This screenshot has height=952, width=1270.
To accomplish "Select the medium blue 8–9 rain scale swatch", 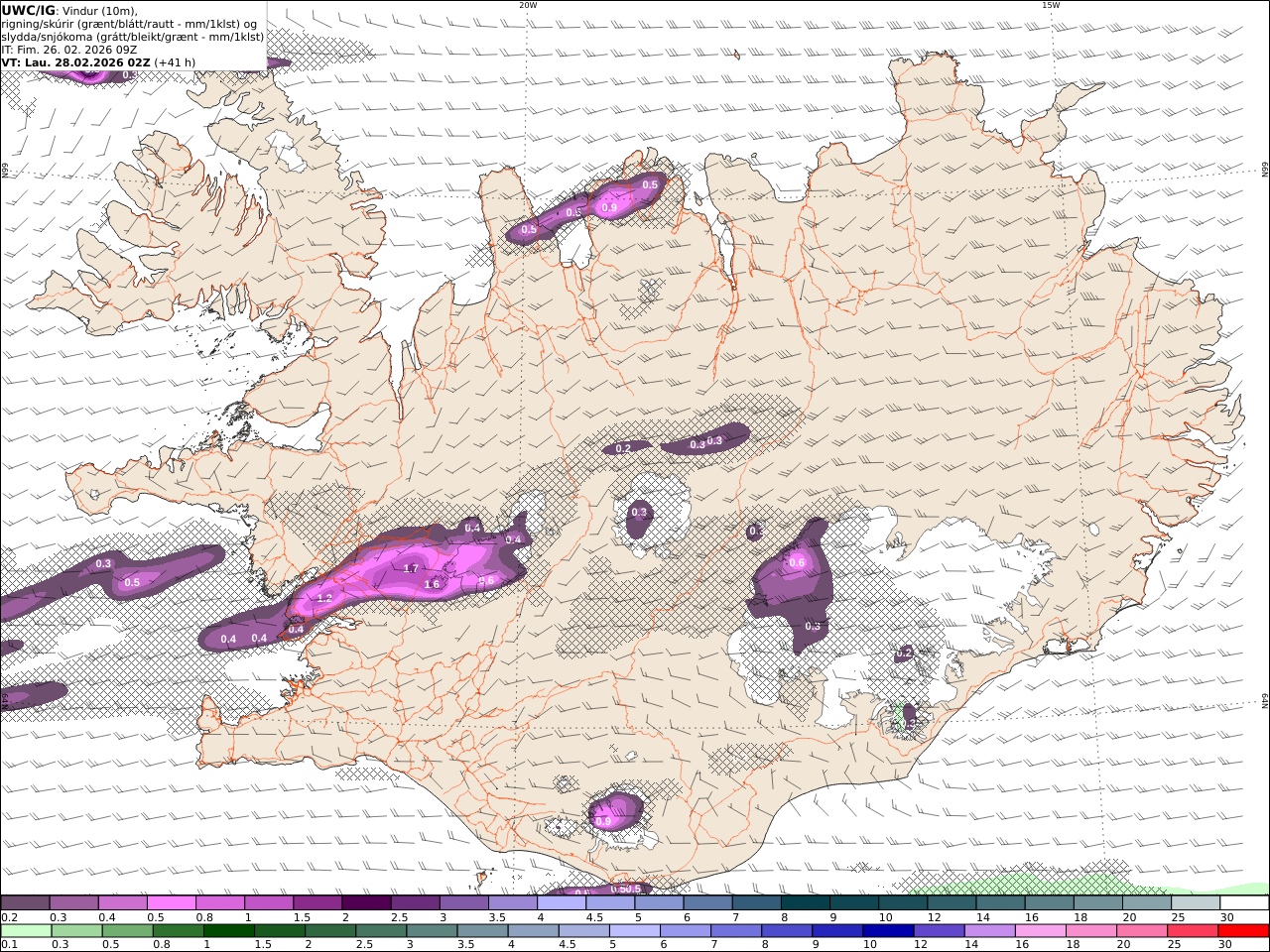I will [786, 931].
